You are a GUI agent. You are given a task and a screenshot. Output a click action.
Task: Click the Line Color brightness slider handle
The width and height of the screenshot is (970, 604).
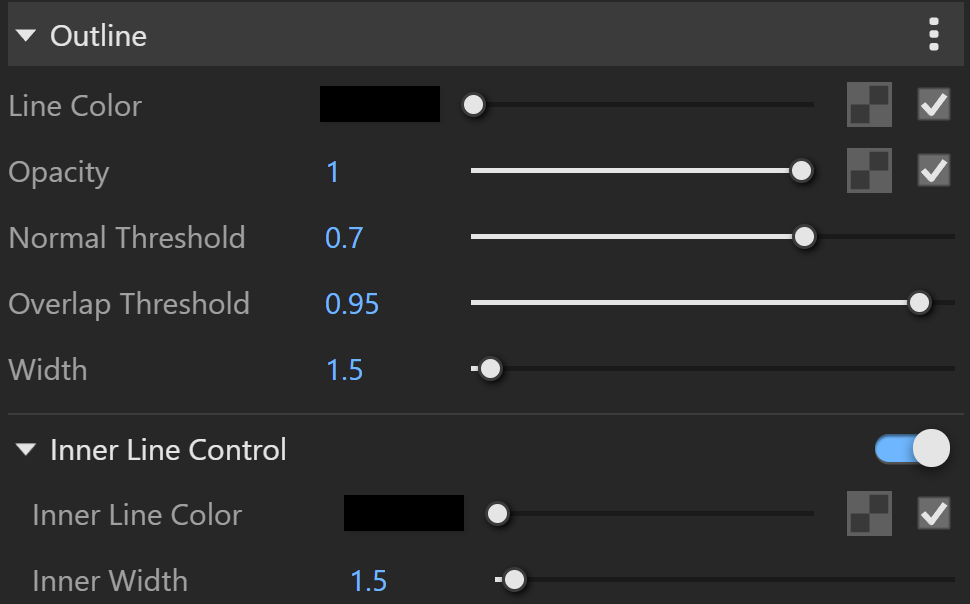pyautogui.click(x=474, y=105)
